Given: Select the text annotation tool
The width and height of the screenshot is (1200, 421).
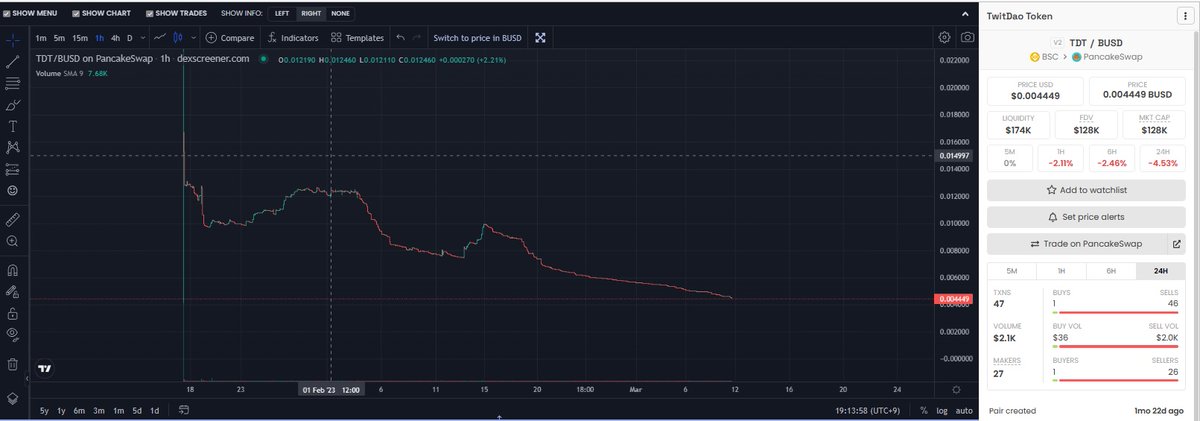Looking at the screenshot, I should 13,126.
